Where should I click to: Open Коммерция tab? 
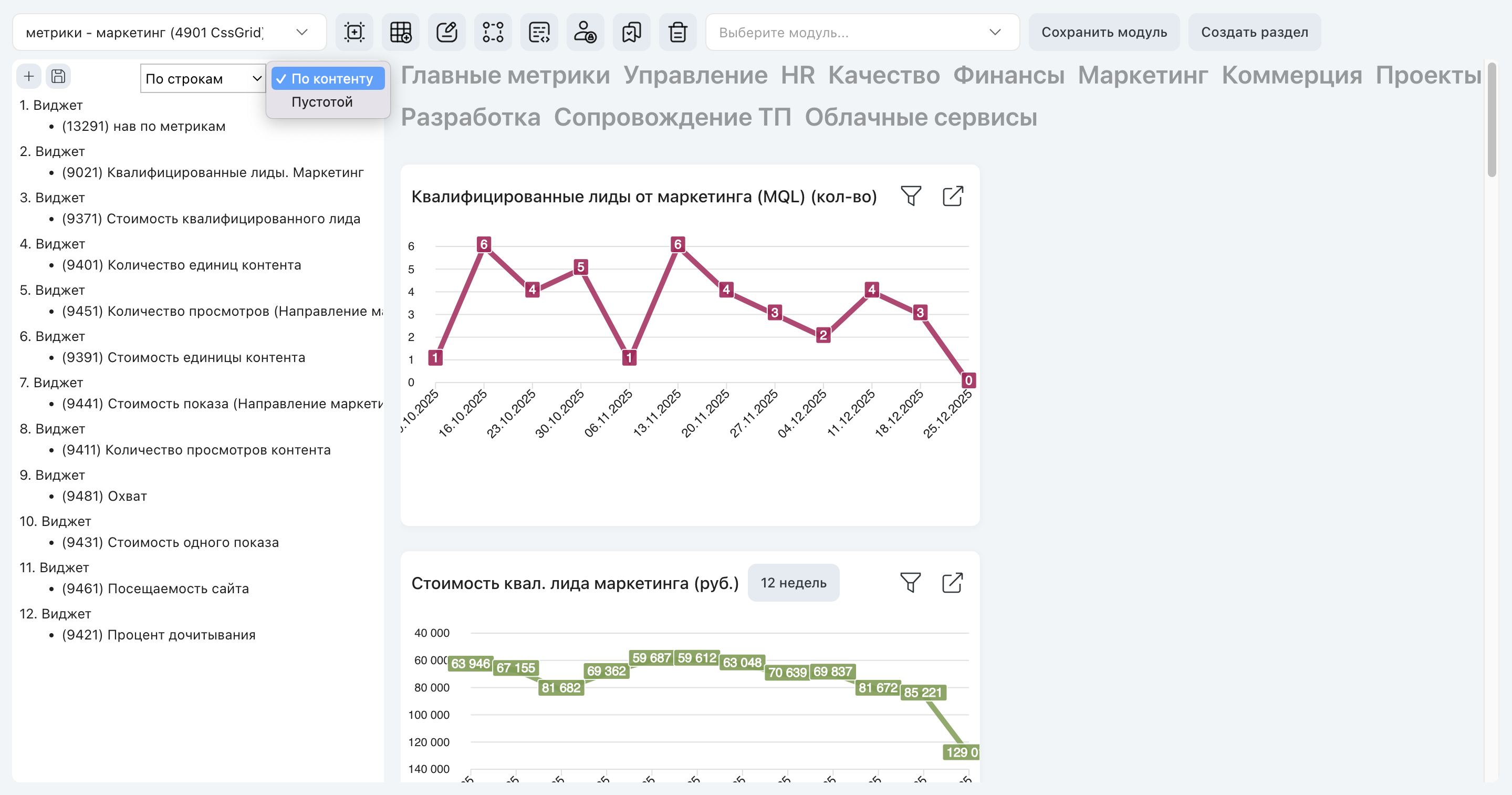[x=1292, y=75]
